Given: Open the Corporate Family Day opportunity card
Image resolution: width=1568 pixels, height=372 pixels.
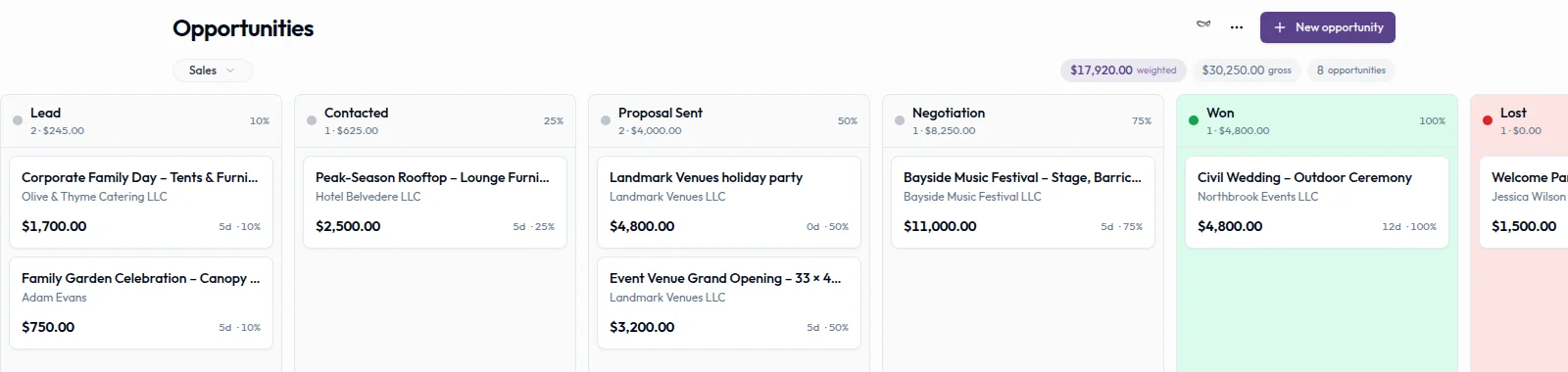Looking at the screenshot, I should pos(141,202).
